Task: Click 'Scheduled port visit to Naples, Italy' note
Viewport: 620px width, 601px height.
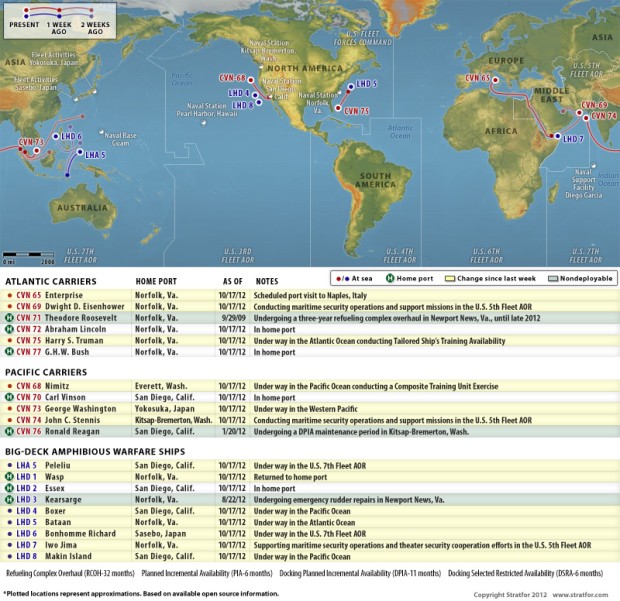Action: coord(310,295)
